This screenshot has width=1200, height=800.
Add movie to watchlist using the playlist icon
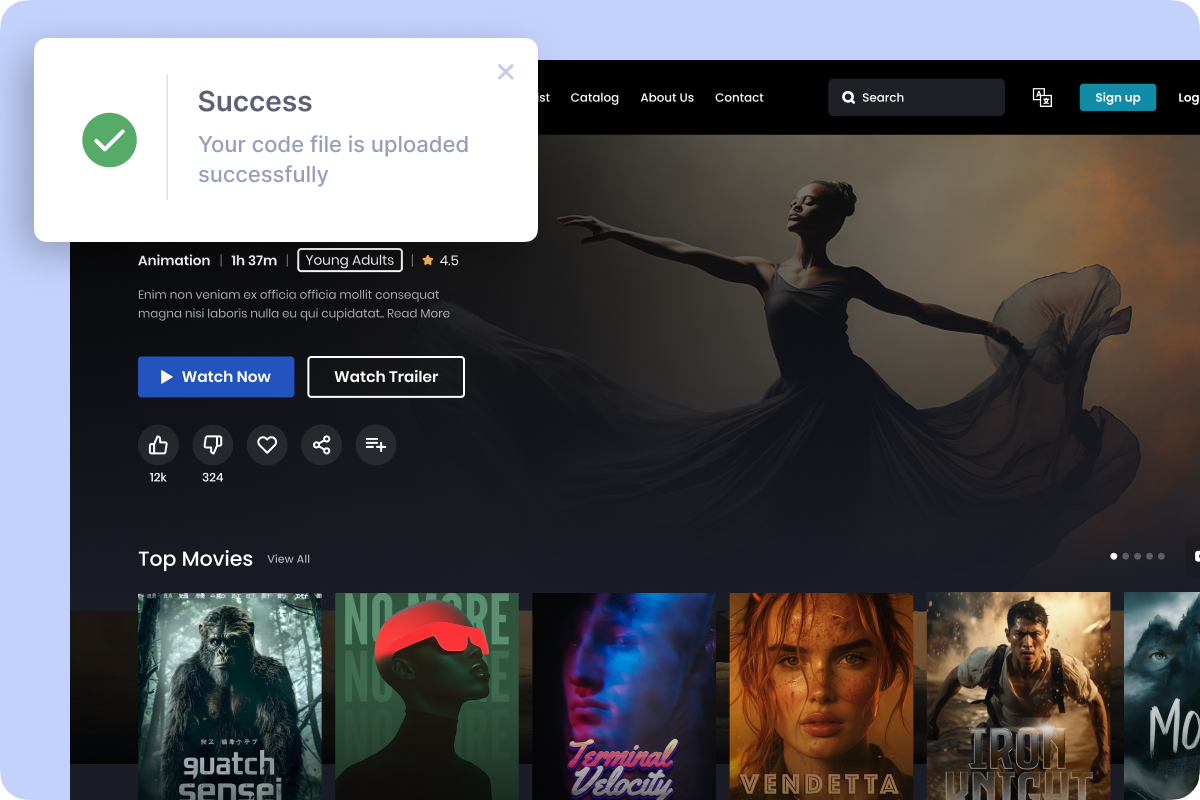375,445
